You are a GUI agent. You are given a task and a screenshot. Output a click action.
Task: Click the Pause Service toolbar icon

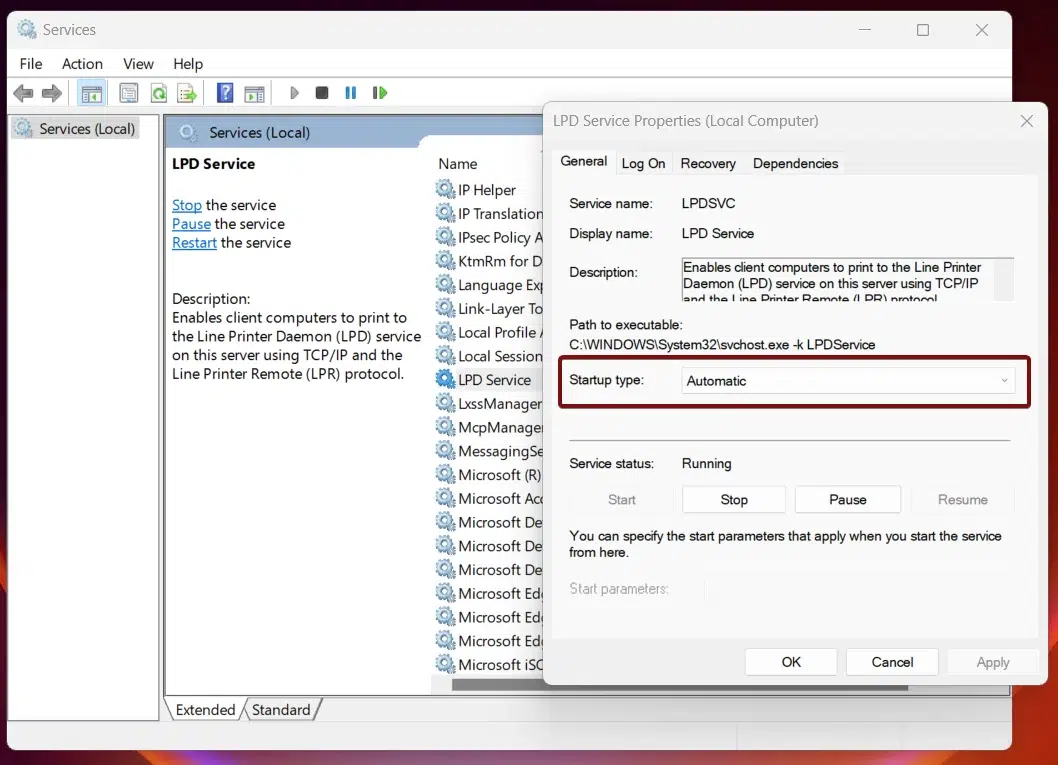[x=351, y=92]
